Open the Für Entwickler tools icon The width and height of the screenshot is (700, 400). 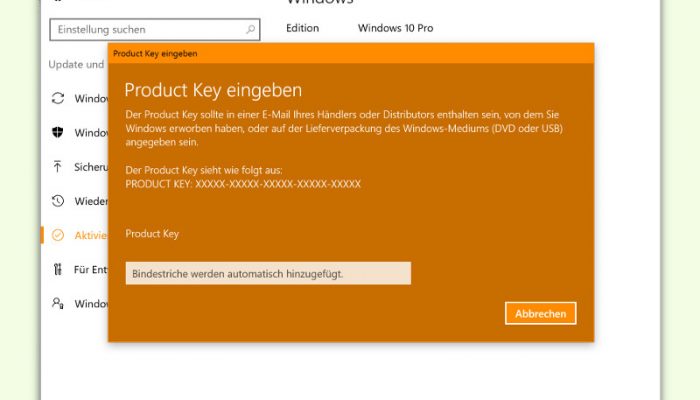coord(58,269)
